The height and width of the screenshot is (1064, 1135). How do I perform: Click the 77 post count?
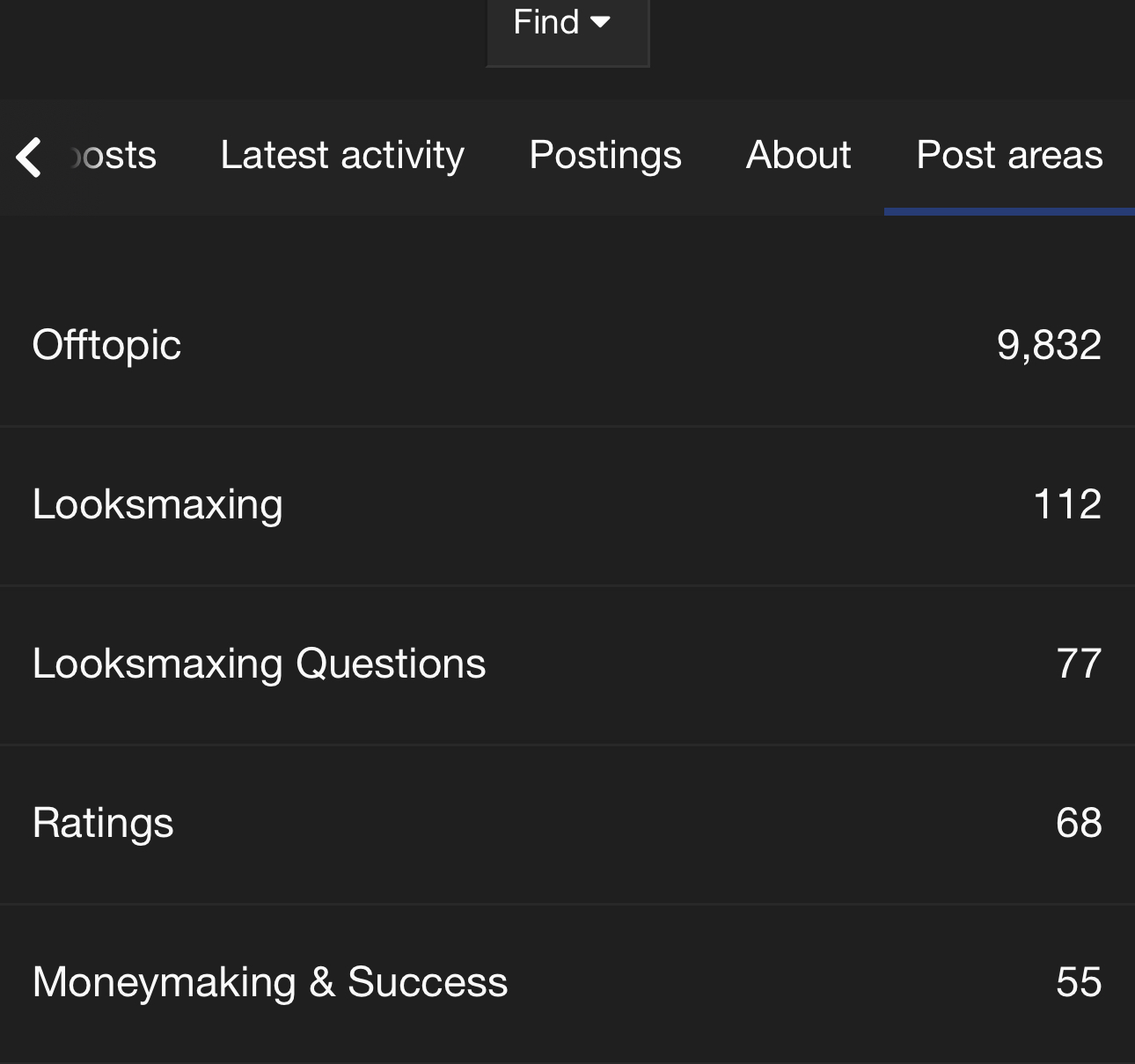1079,664
